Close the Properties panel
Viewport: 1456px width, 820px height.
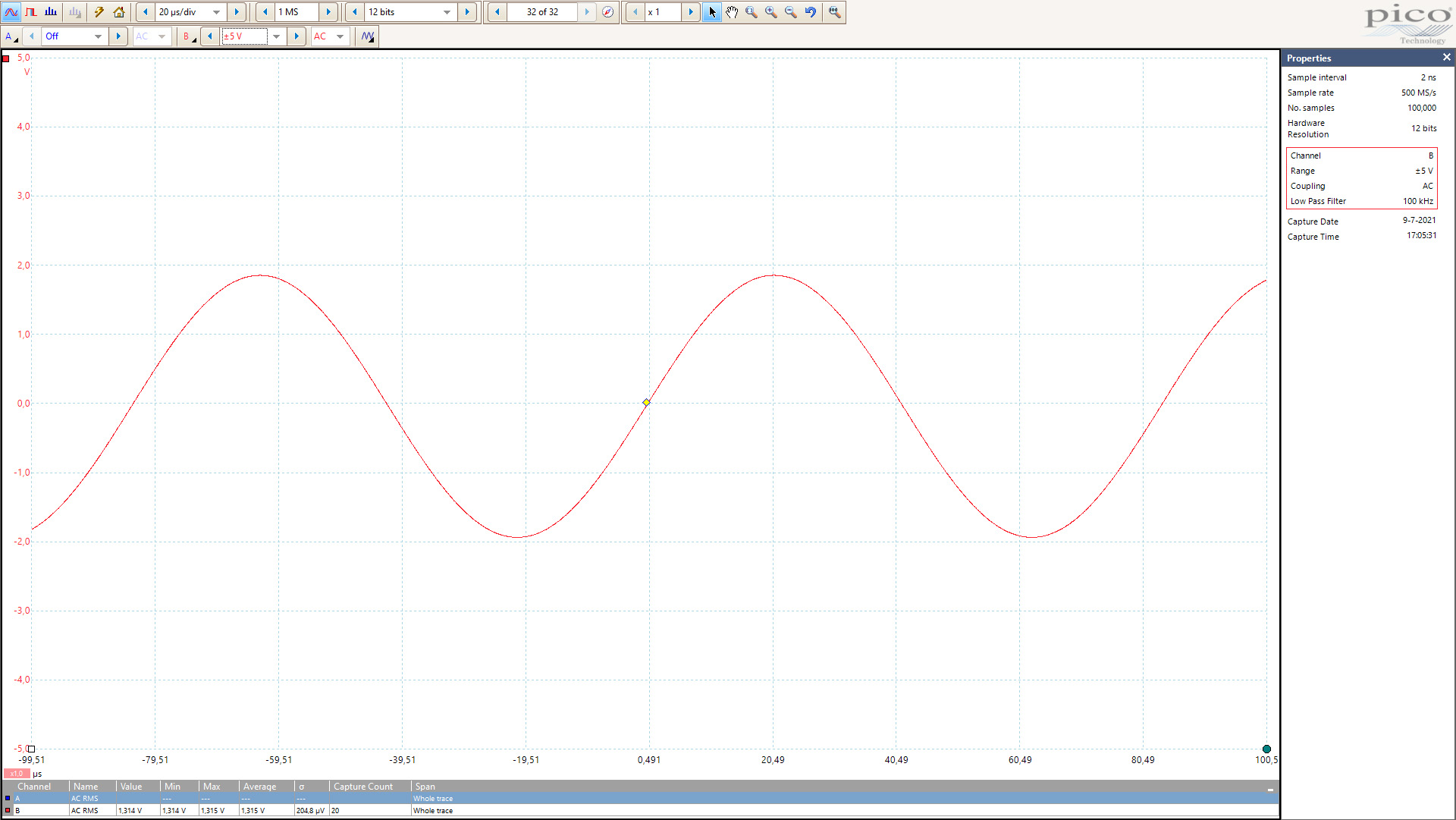coord(1446,58)
